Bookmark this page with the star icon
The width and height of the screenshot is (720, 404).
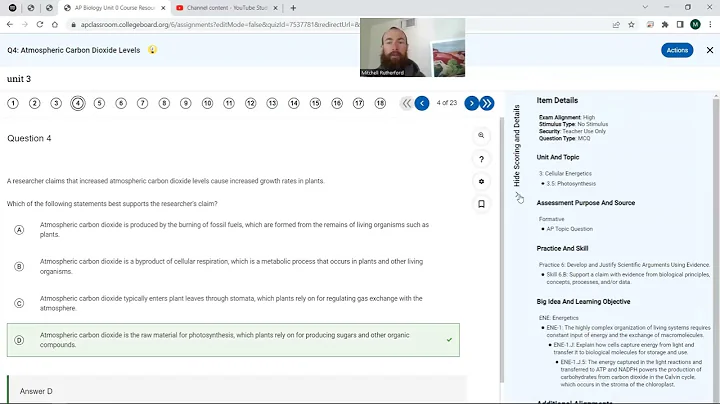pyautogui.click(x=631, y=25)
